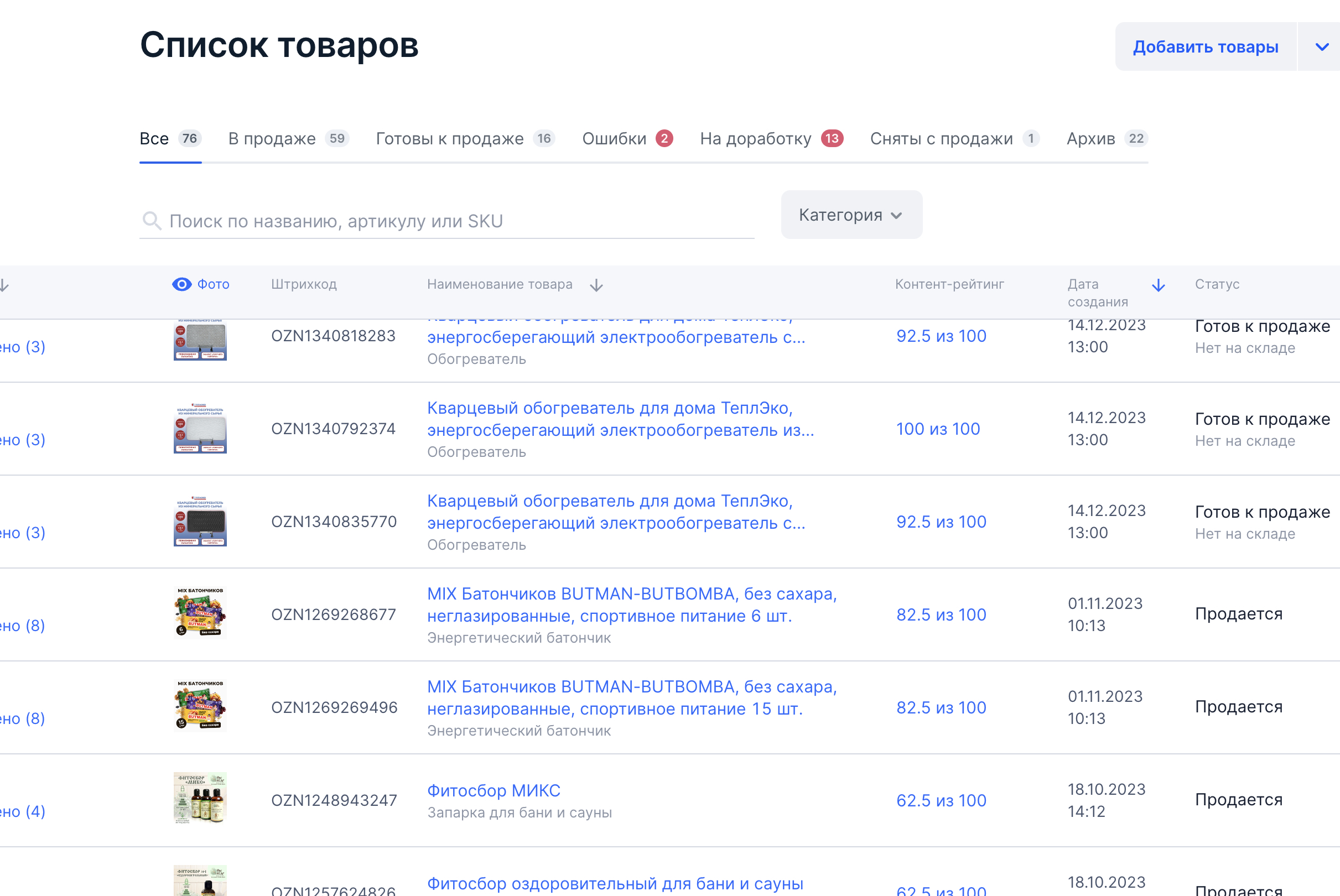Click the Штрихкод column header
Viewport: 1340px width, 896px height.
coord(304,284)
